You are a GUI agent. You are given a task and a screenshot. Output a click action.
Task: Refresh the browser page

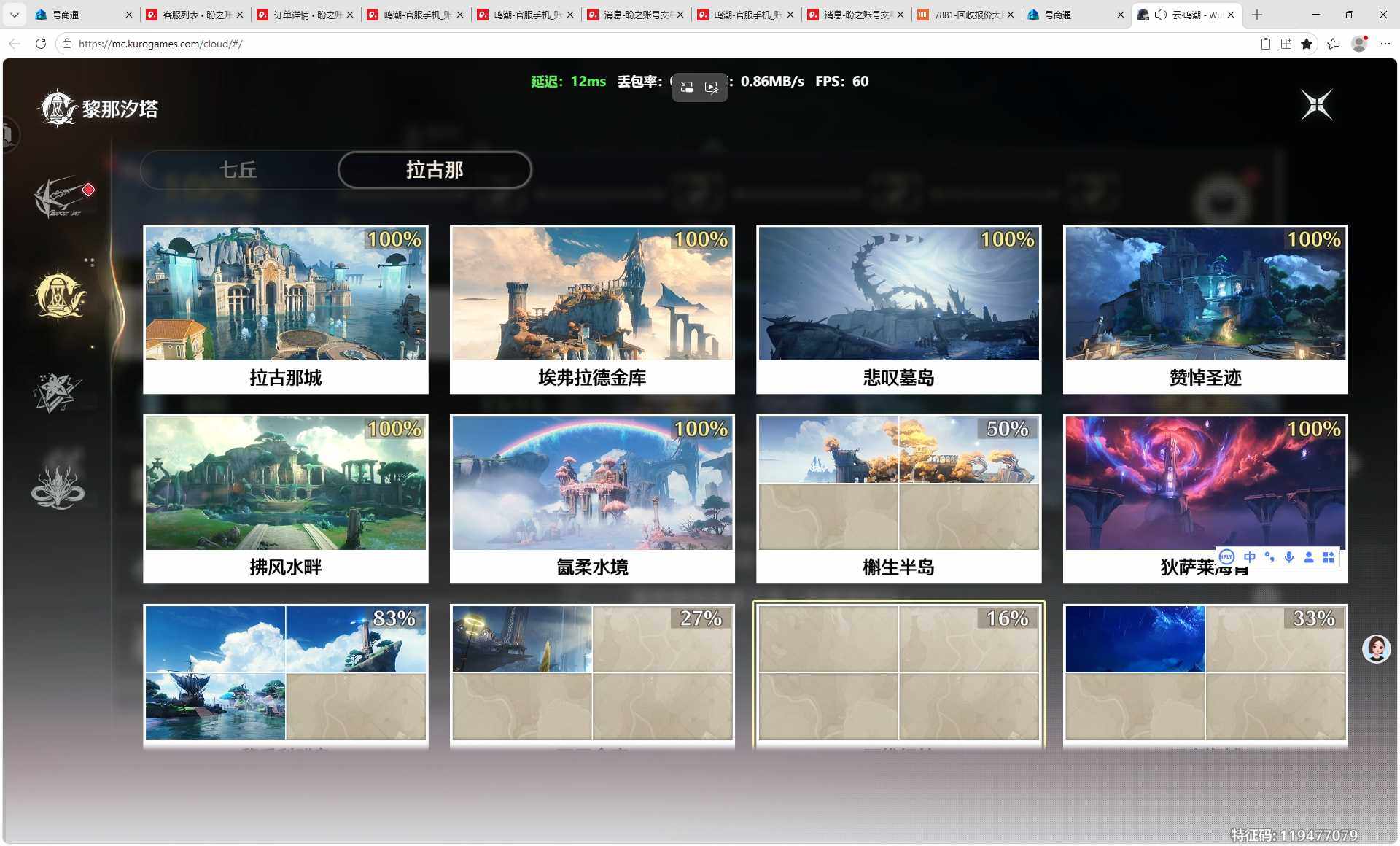pyautogui.click(x=41, y=44)
